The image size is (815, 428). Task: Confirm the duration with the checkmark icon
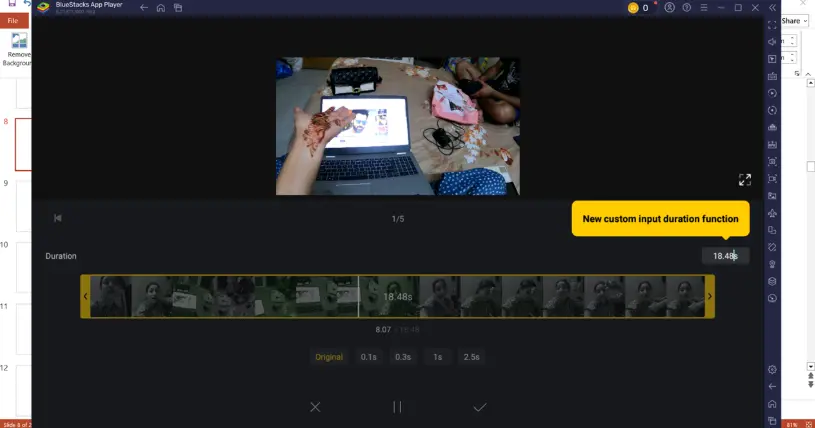point(480,407)
